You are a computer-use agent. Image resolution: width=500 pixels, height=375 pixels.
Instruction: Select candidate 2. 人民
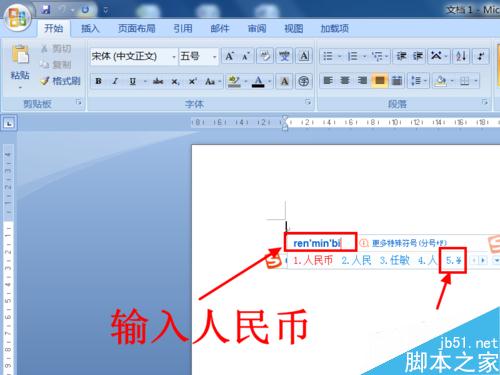(x=357, y=260)
